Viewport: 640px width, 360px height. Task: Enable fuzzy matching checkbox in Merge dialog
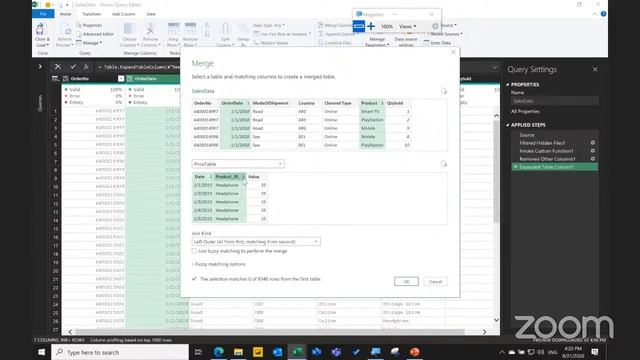point(194,251)
